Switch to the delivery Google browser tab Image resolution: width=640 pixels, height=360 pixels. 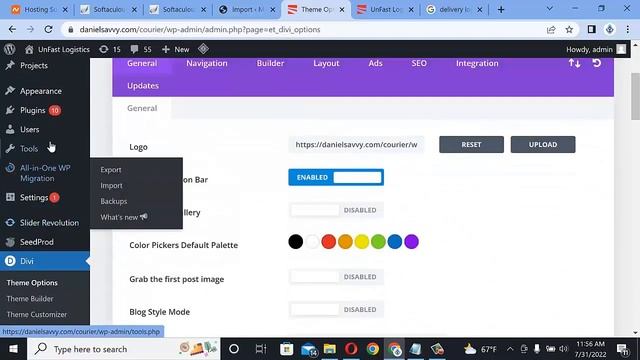[454, 9]
